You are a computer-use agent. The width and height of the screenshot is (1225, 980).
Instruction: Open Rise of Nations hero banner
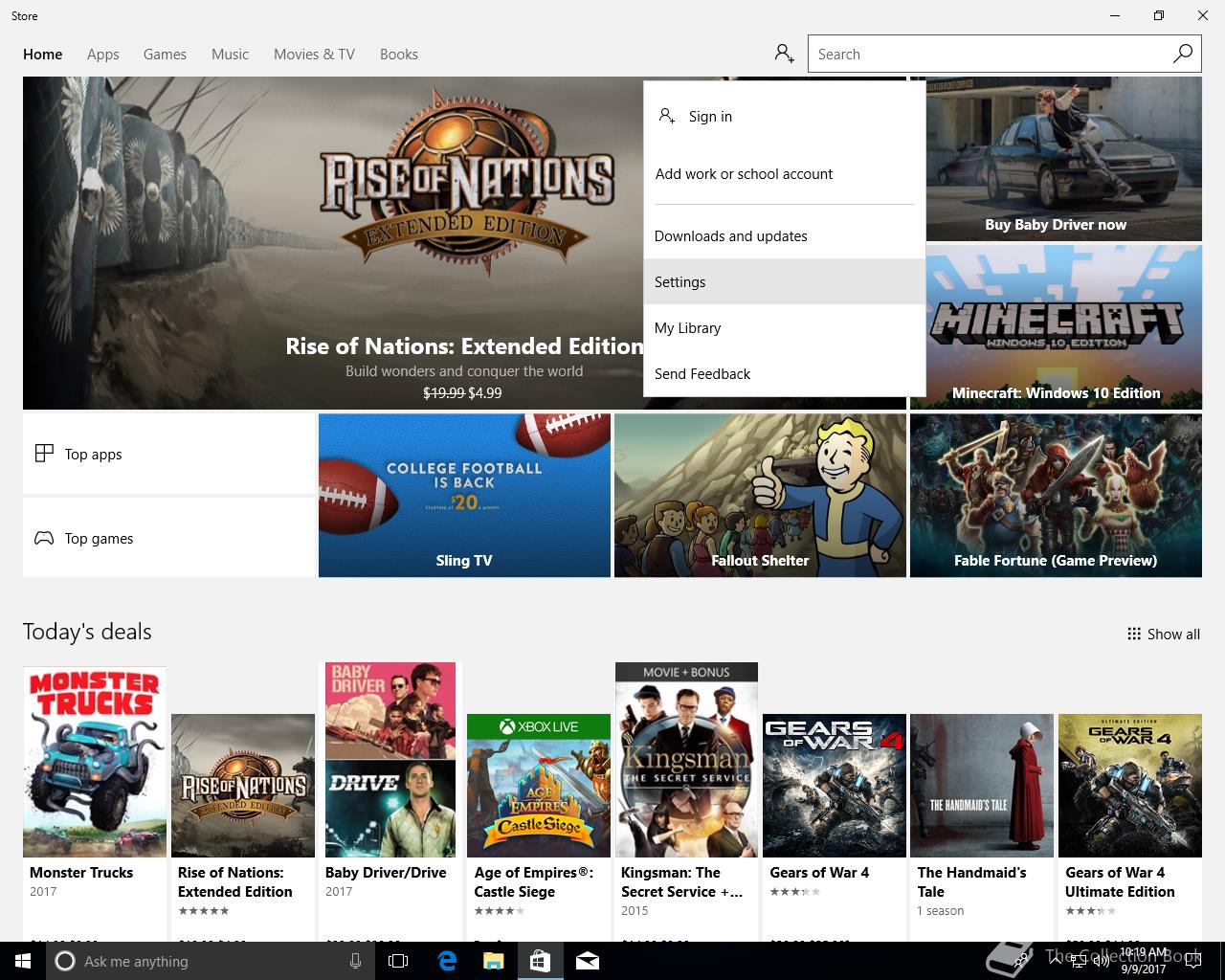pos(333,243)
